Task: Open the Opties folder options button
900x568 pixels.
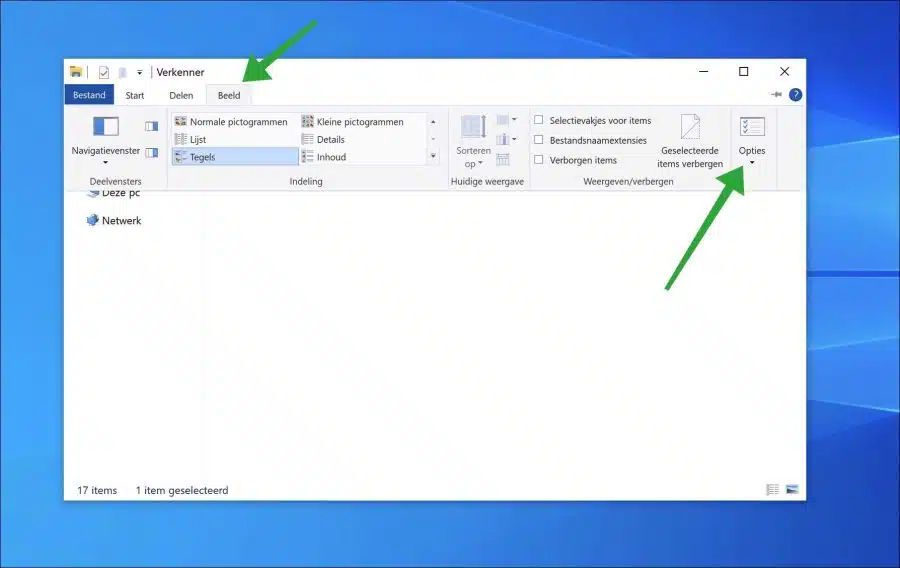Action: [752, 133]
